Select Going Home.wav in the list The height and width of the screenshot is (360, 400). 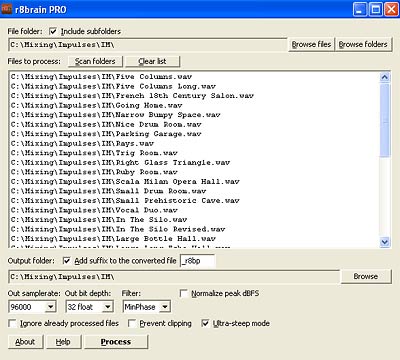pyautogui.click(x=97, y=105)
